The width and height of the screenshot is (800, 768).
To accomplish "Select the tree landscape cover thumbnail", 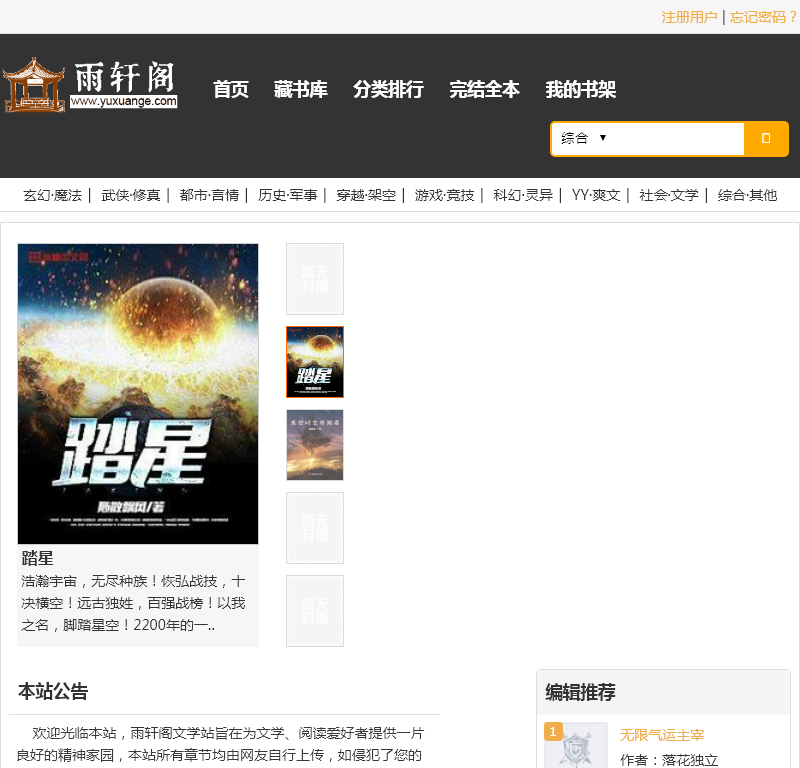I will coord(315,445).
